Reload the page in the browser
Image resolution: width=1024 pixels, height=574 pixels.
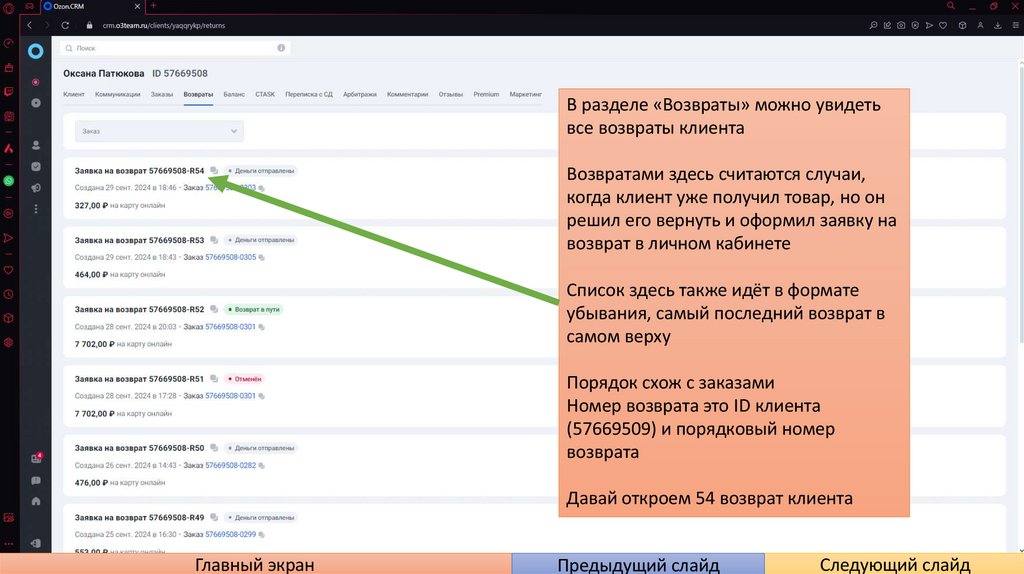click(x=65, y=25)
